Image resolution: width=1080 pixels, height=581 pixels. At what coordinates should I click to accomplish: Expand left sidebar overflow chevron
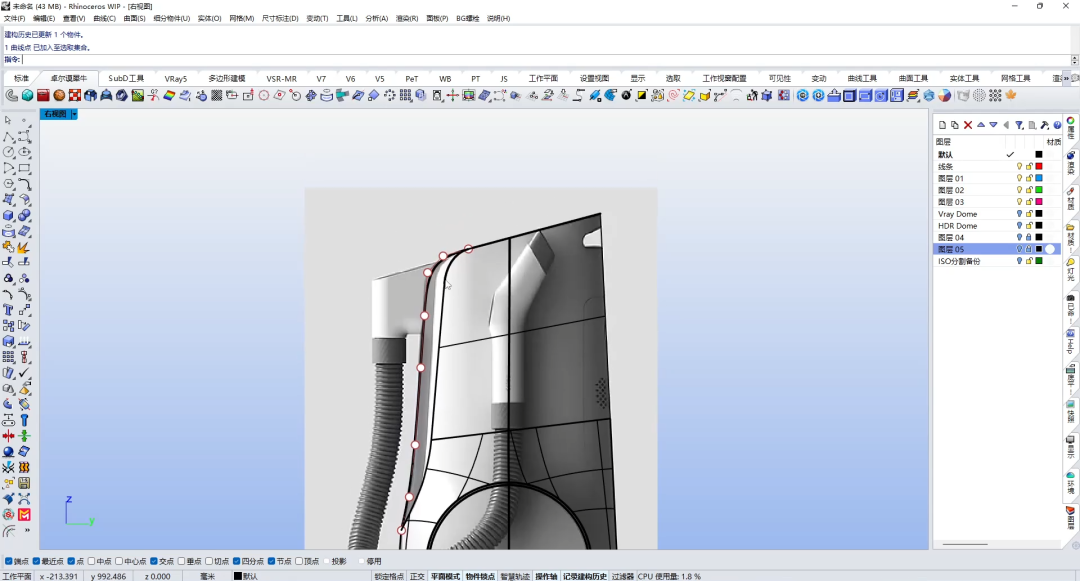(27, 531)
